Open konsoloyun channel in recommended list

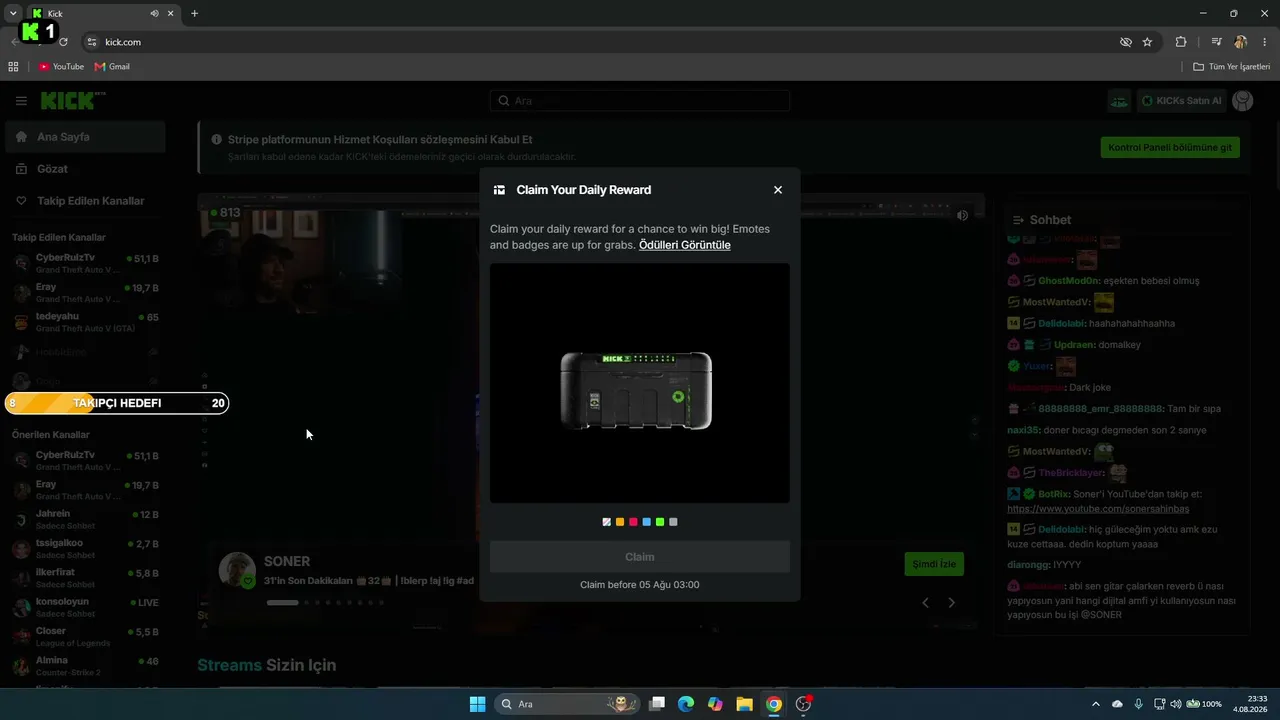tap(85, 607)
